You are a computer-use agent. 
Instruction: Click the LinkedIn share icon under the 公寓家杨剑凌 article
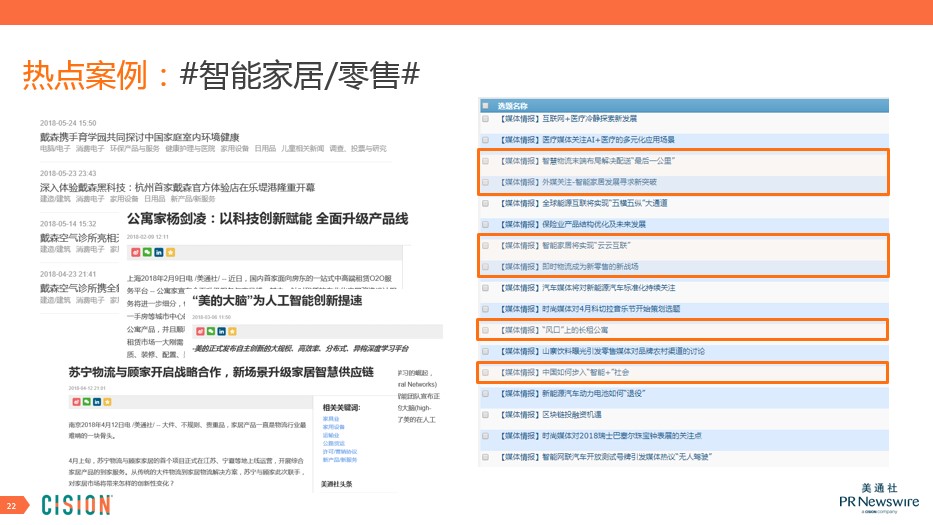pos(159,252)
